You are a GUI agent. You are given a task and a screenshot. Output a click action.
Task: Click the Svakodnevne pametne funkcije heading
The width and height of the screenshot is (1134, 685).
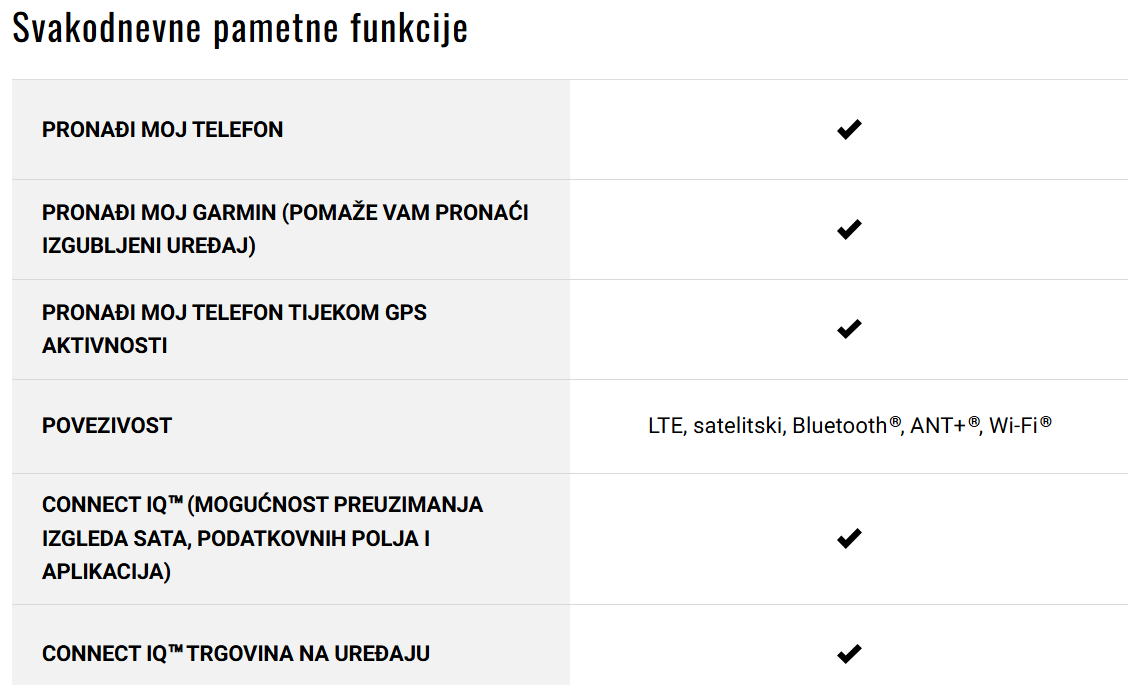pyautogui.click(x=240, y=27)
